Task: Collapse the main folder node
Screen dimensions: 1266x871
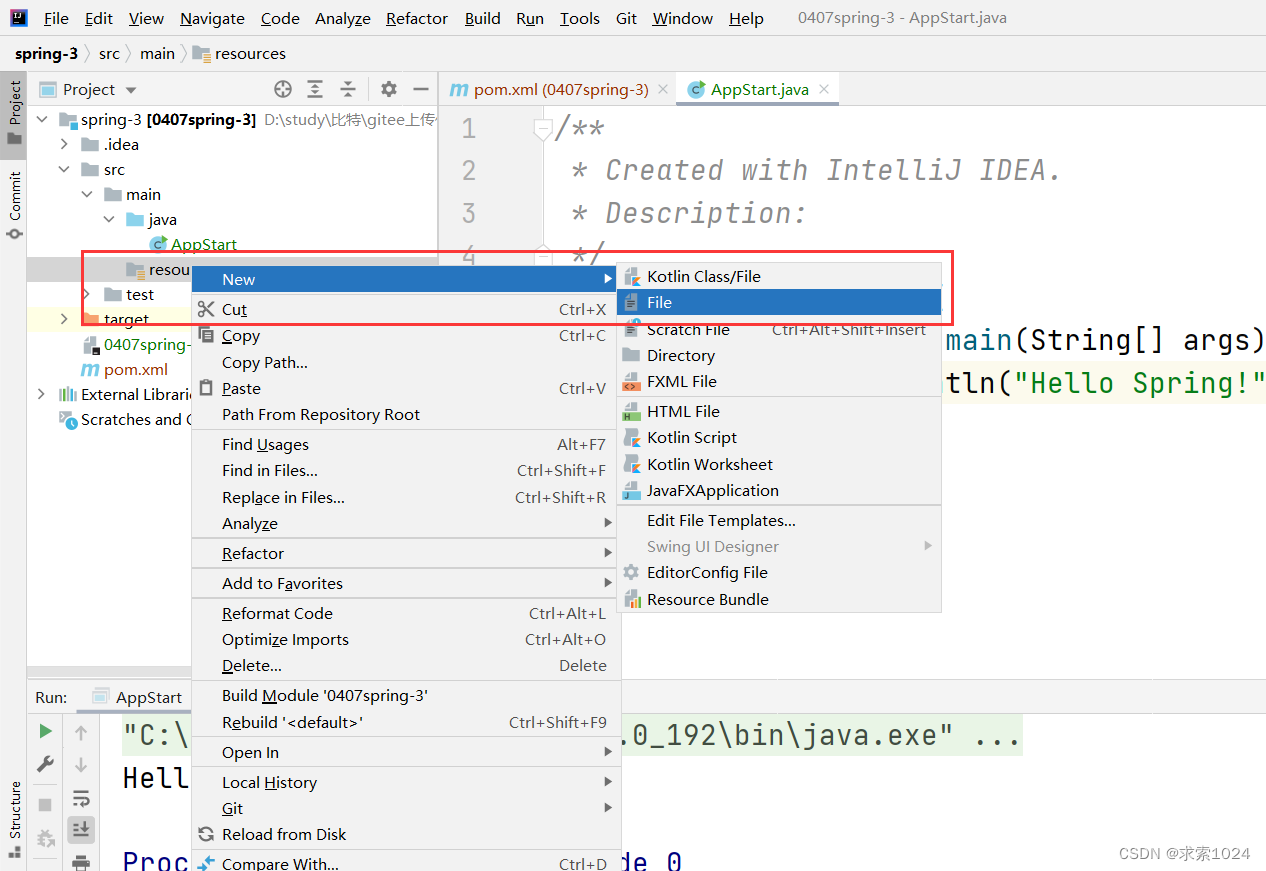Action: (87, 194)
